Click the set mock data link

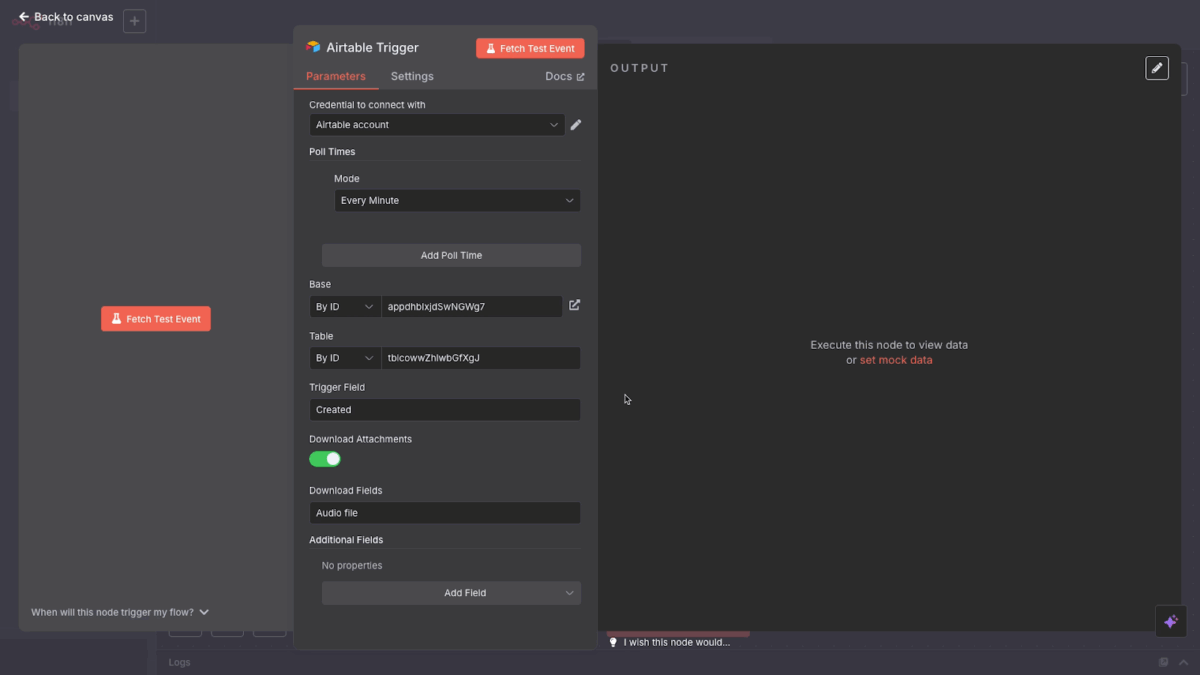coord(896,360)
